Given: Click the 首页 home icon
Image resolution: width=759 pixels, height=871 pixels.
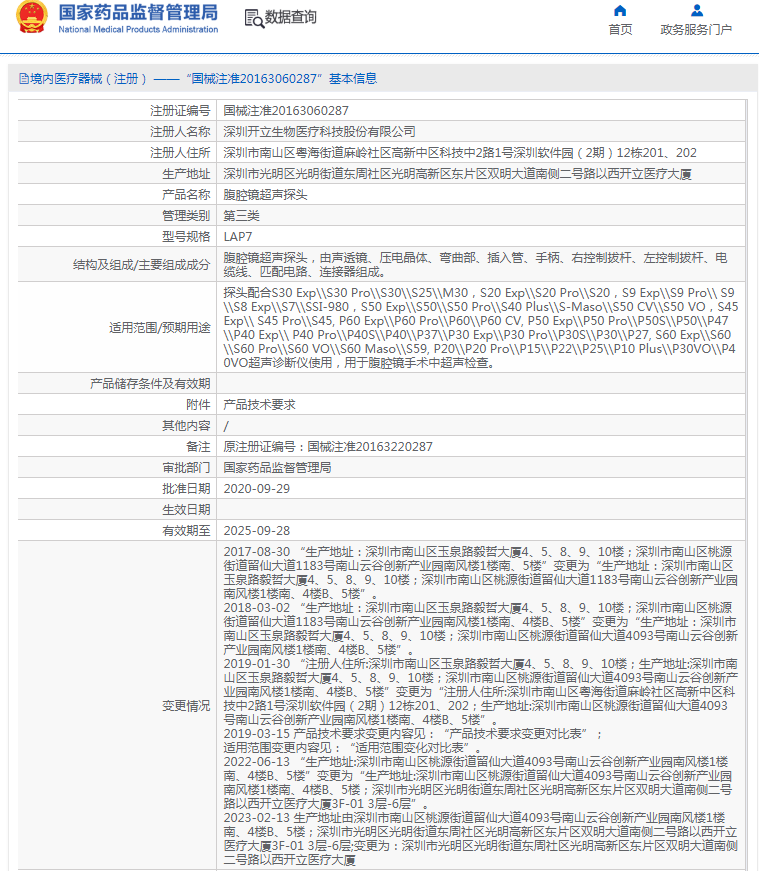Looking at the screenshot, I should coord(620,11).
